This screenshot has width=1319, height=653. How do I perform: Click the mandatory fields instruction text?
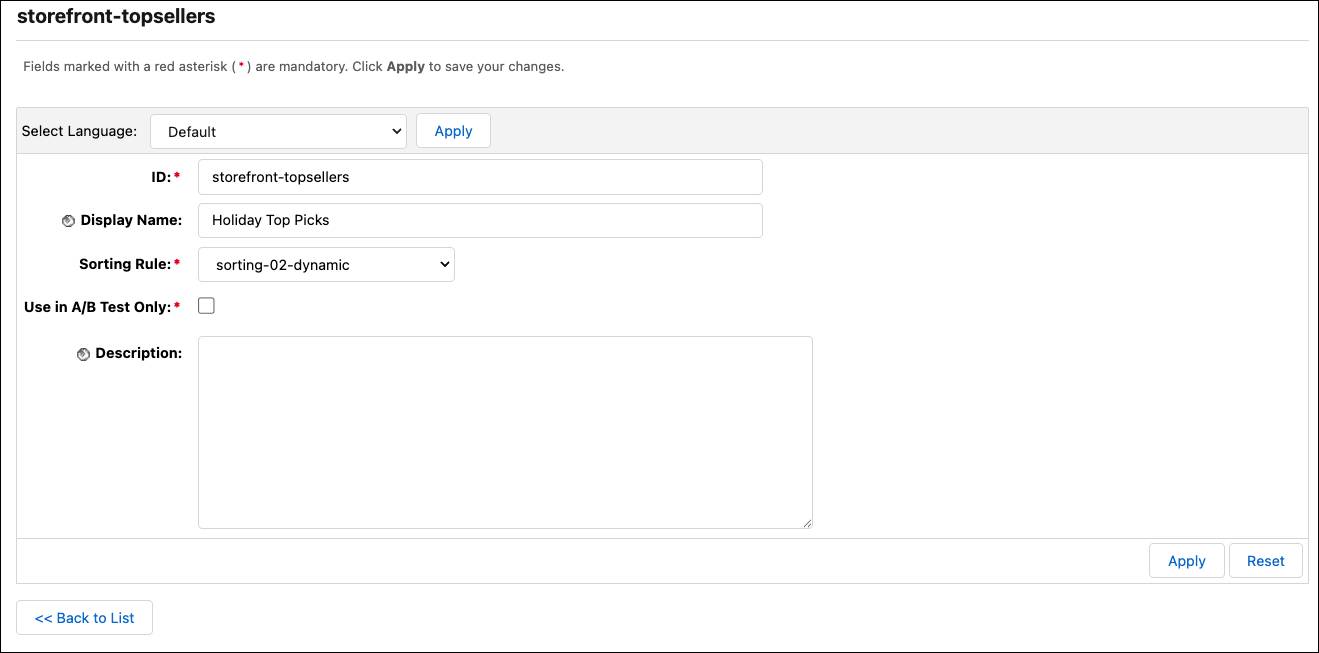click(x=294, y=67)
